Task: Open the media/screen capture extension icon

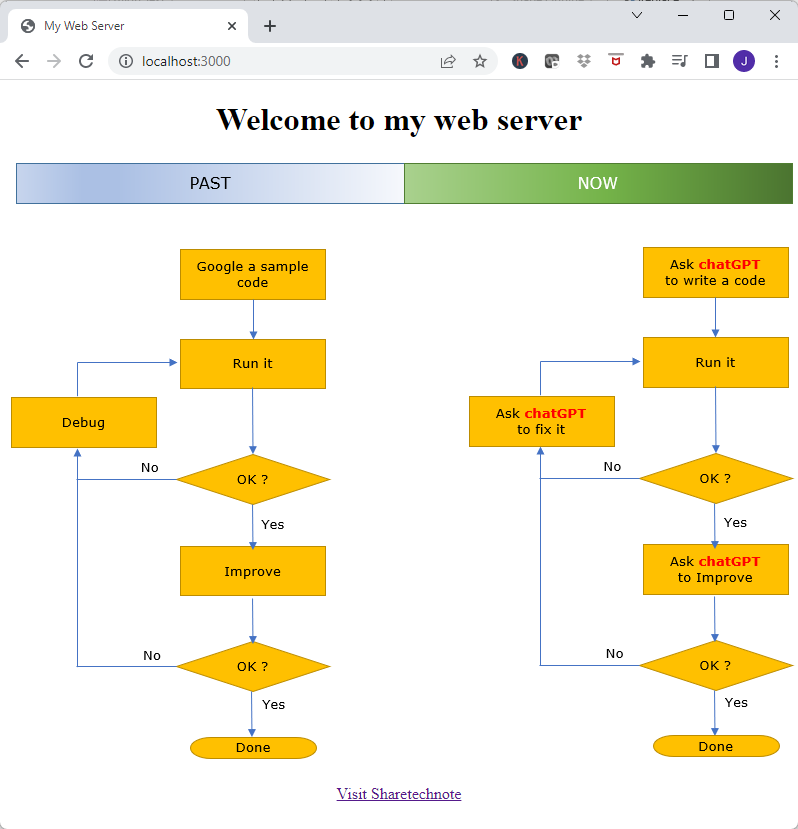Action: pos(552,61)
